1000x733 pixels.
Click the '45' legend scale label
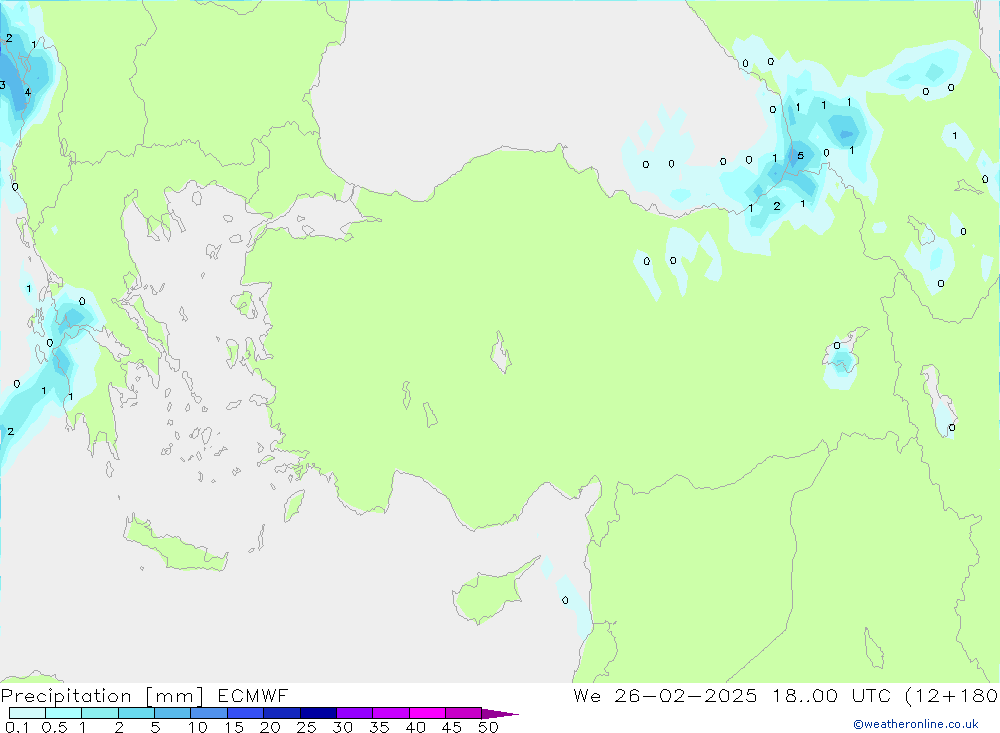(452, 727)
